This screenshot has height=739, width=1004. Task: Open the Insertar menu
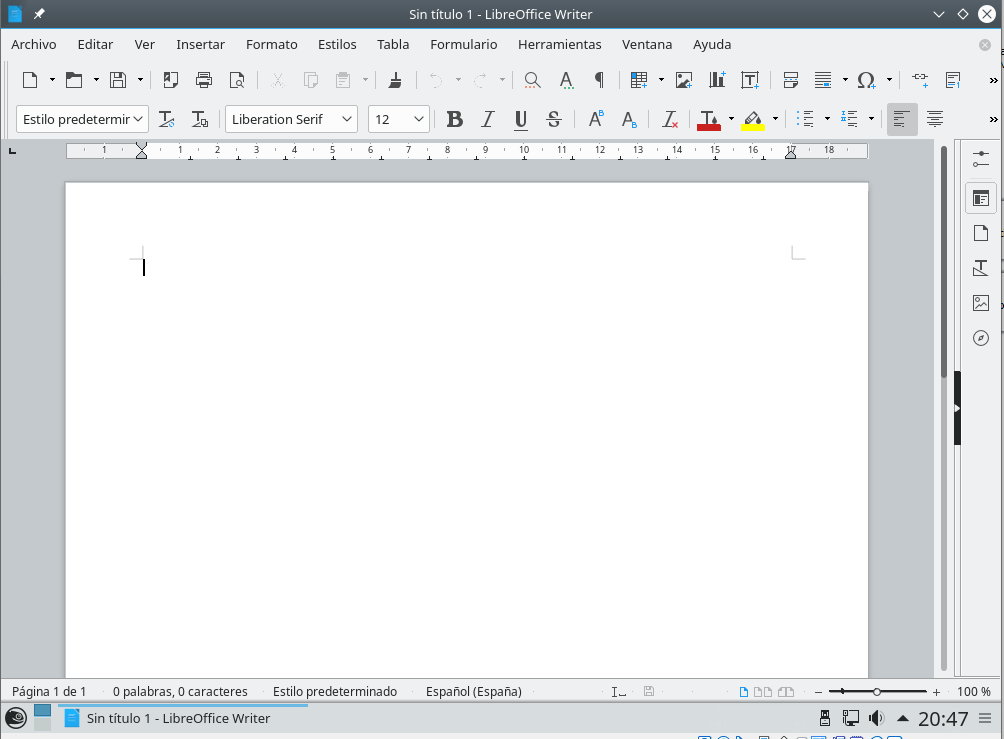tap(200, 44)
